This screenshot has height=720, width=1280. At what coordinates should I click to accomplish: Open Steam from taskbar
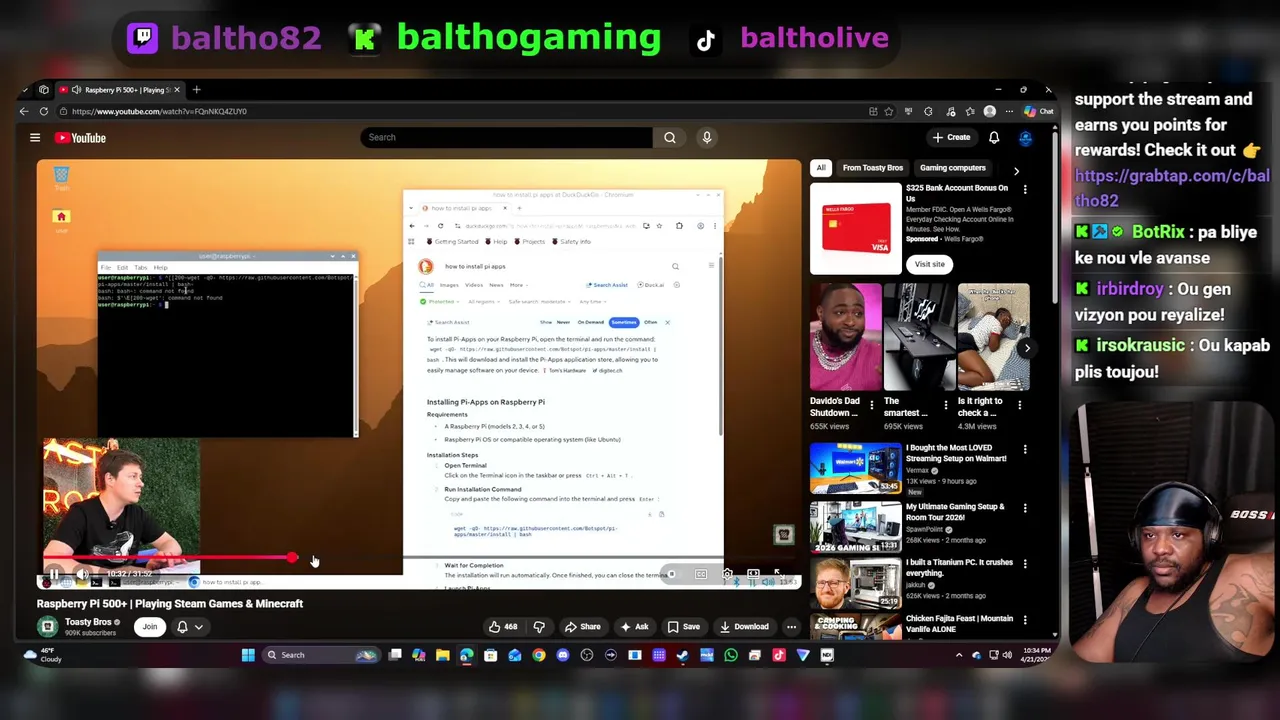point(683,655)
